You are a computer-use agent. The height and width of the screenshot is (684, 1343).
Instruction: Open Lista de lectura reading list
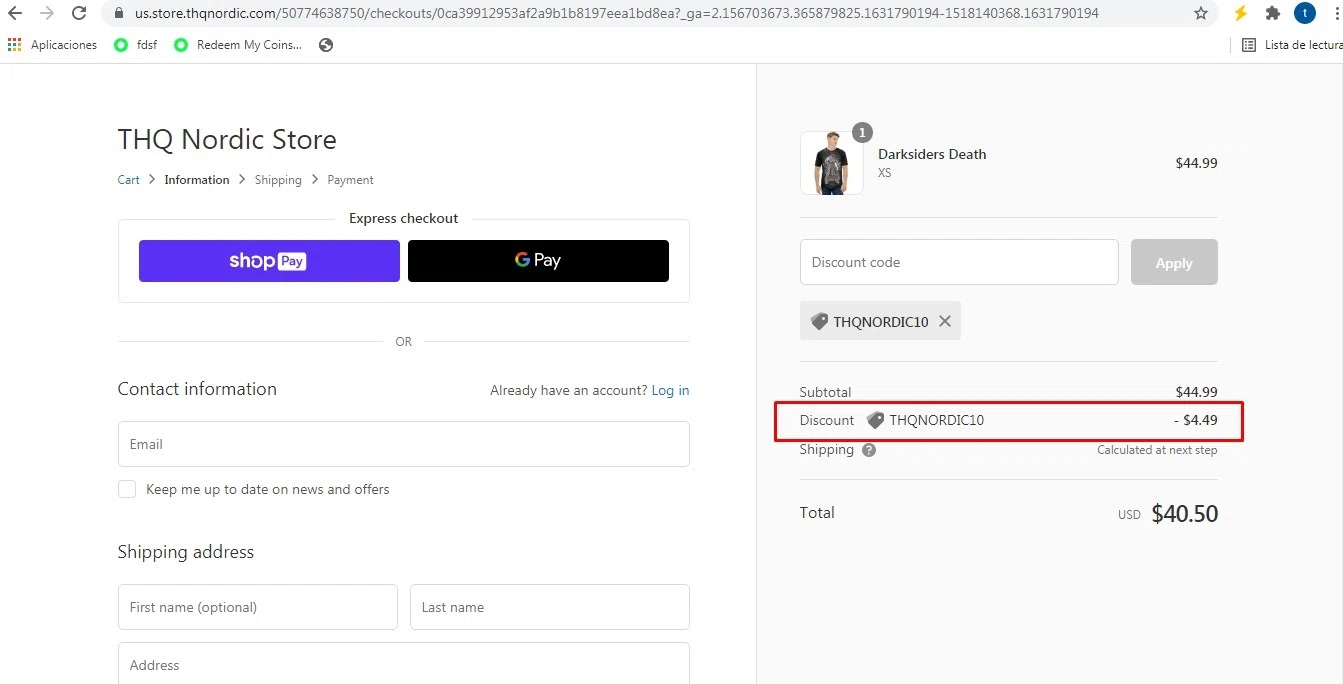1291,45
